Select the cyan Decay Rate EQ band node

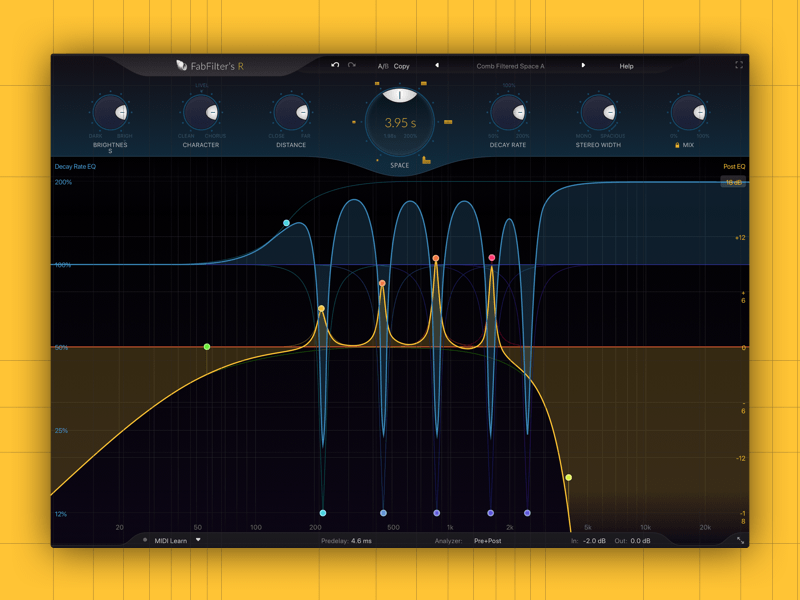(x=287, y=223)
